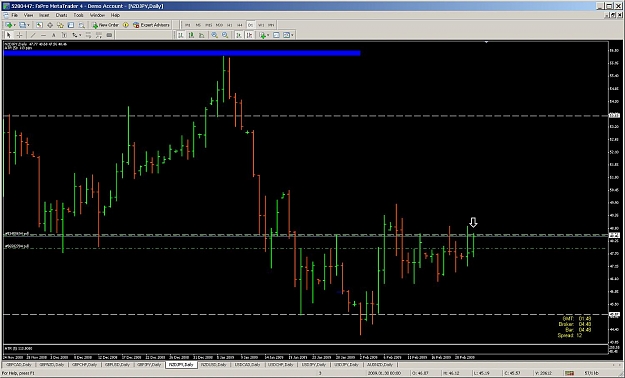Image resolution: width=625 pixels, height=378 pixels.
Task: Select the Cursor arrow tool
Action: [x=8, y=35]
